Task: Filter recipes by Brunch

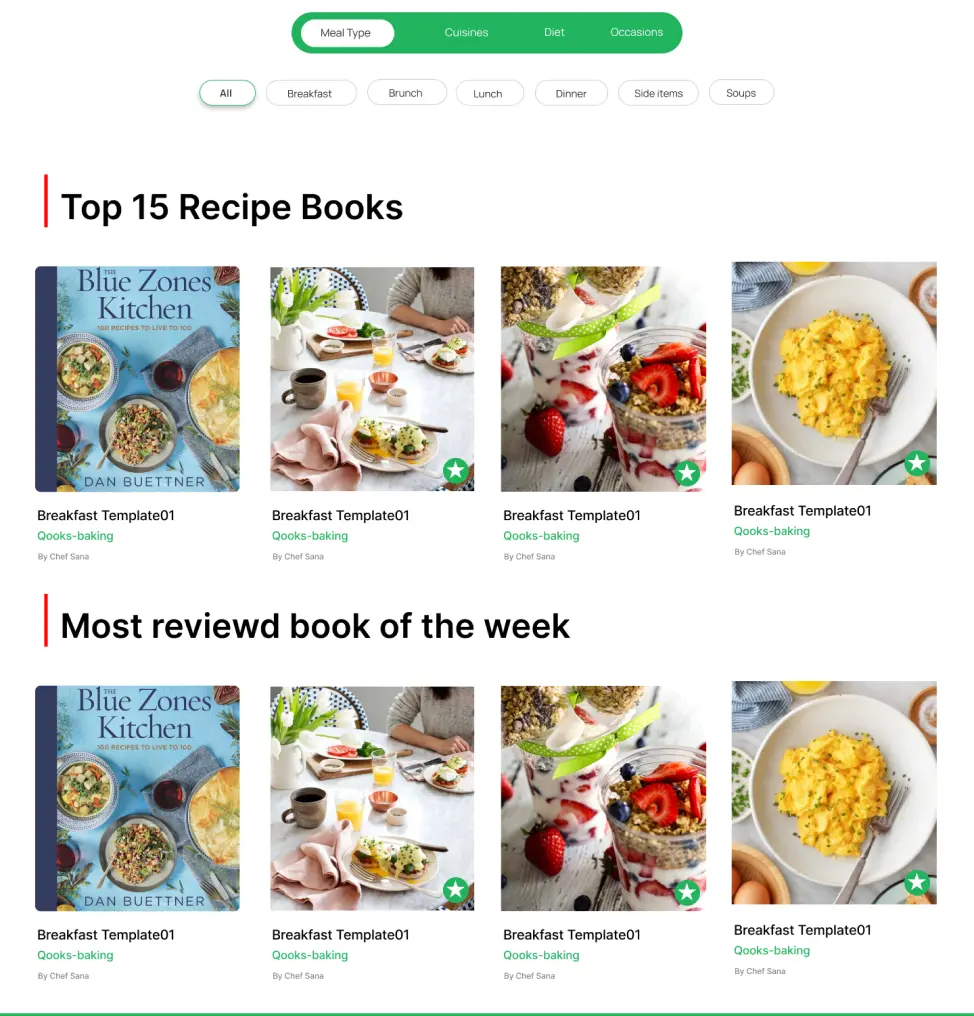Action: coord(406,93)
